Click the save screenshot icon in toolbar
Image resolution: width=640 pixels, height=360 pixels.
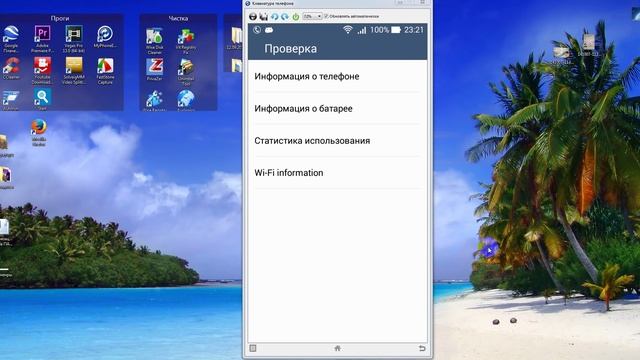(264, 16)
